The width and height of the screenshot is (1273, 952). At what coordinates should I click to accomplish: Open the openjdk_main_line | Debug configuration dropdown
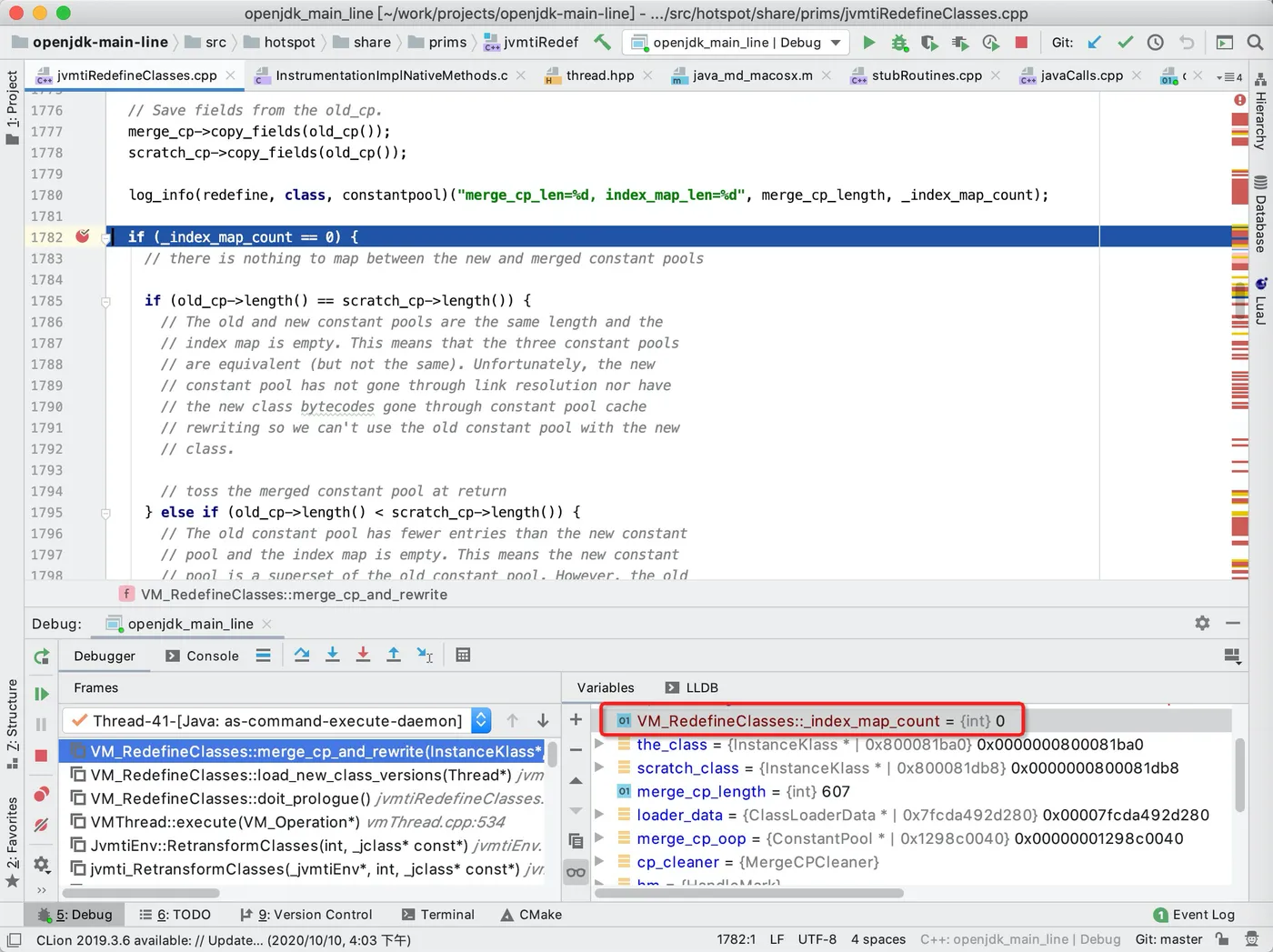coord(737,43)
